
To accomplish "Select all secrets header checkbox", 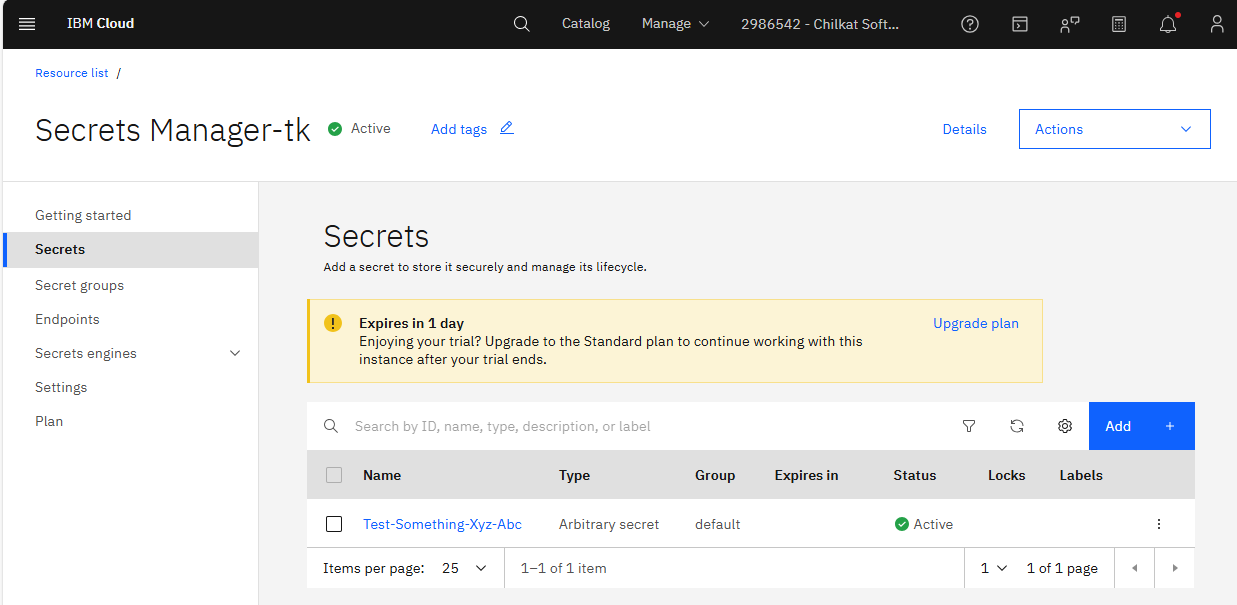I will (334, 475).
